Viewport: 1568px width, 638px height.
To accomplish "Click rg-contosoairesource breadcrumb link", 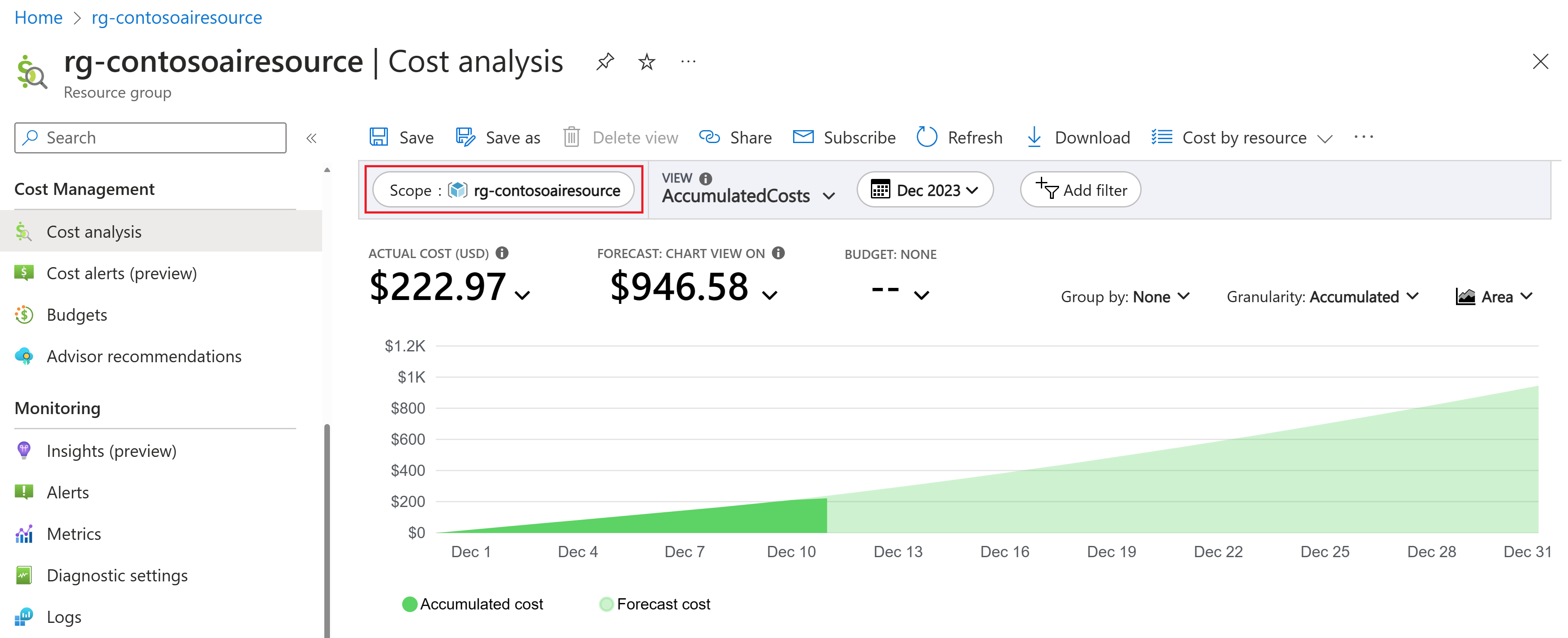I will tap(176, 18).
